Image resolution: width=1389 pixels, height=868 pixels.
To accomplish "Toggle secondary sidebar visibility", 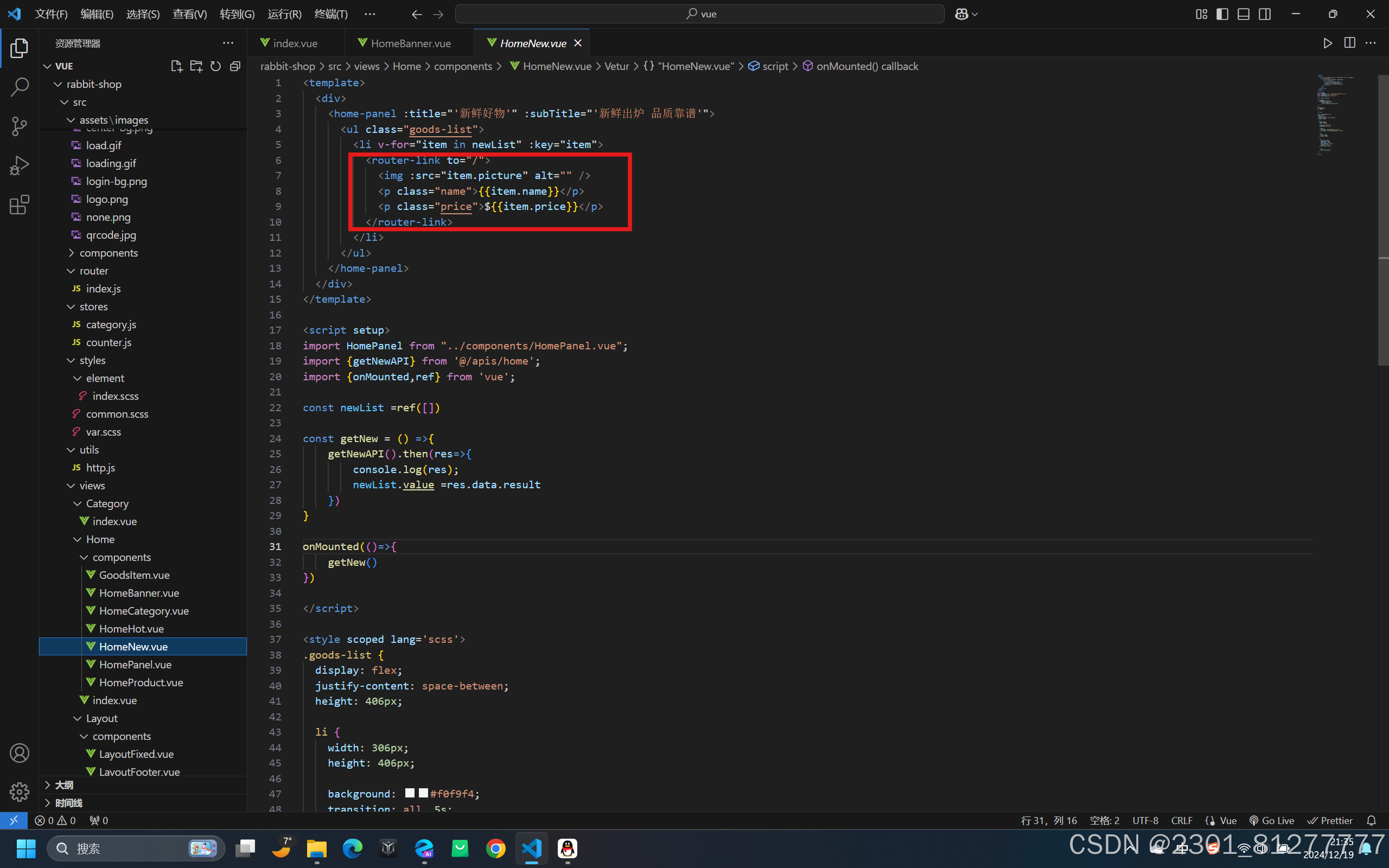I will [x=1264, y=14].
